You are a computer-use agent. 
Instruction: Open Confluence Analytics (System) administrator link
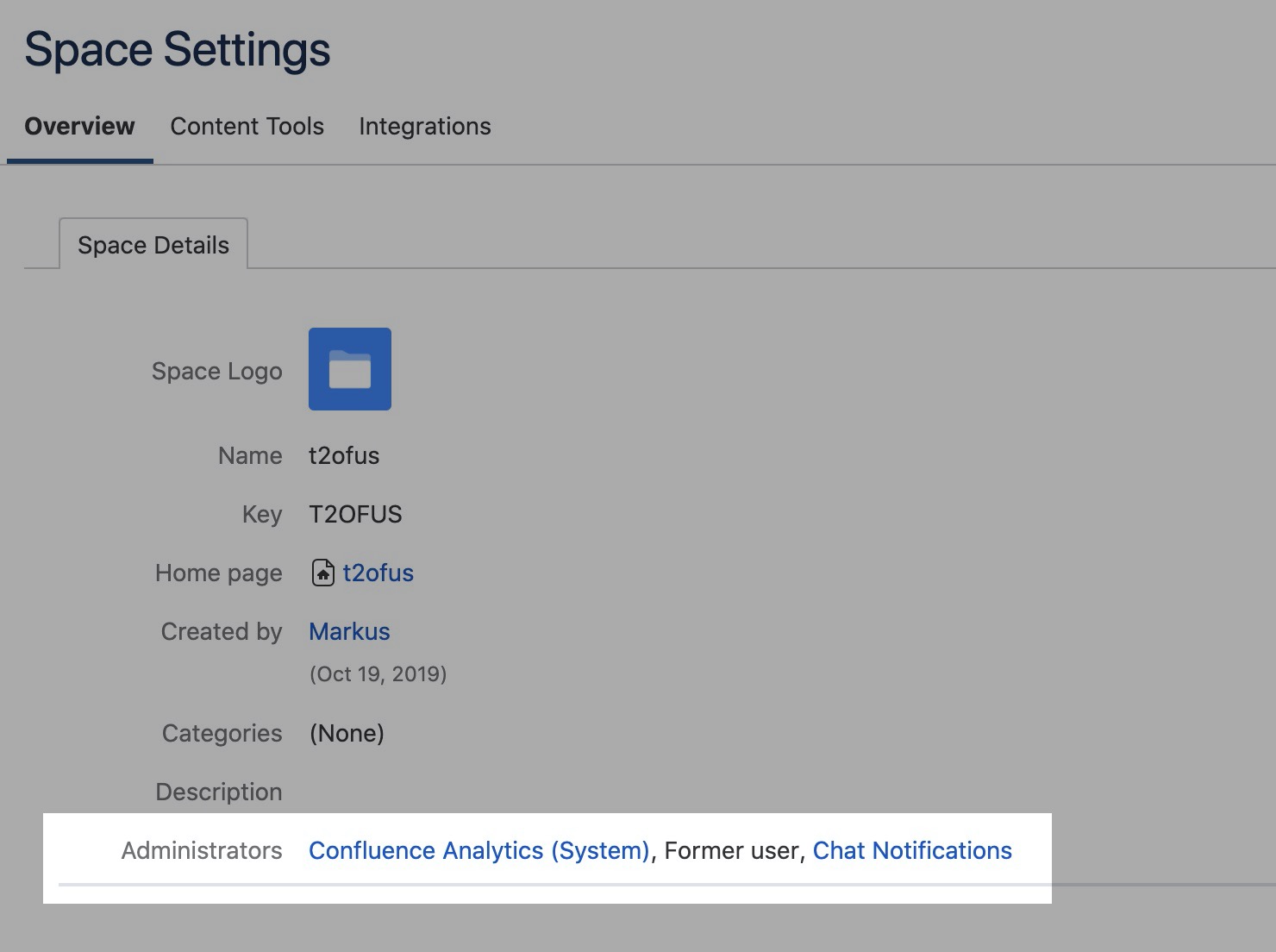pos(478,850)
